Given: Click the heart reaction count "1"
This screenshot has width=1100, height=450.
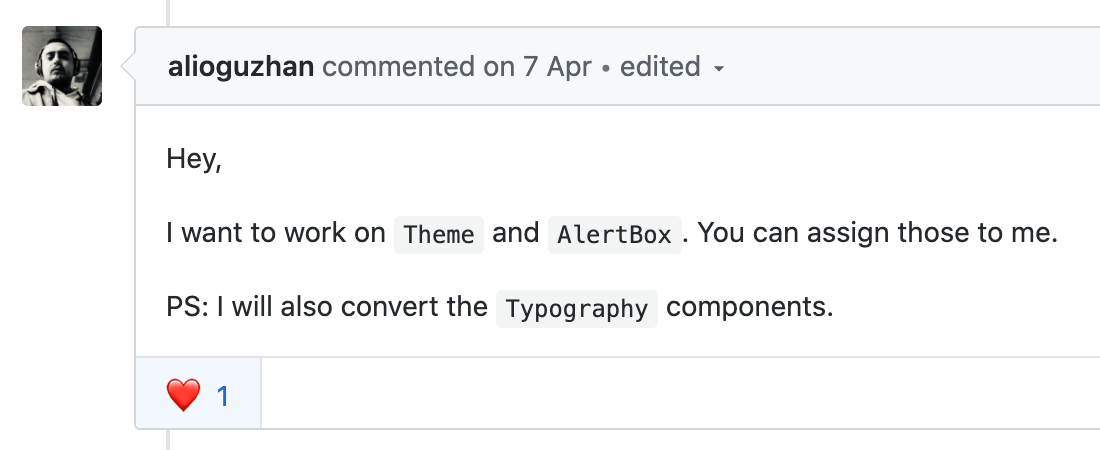Looking at the screenshot, I should pyautogui.click(x=223, y=396).
